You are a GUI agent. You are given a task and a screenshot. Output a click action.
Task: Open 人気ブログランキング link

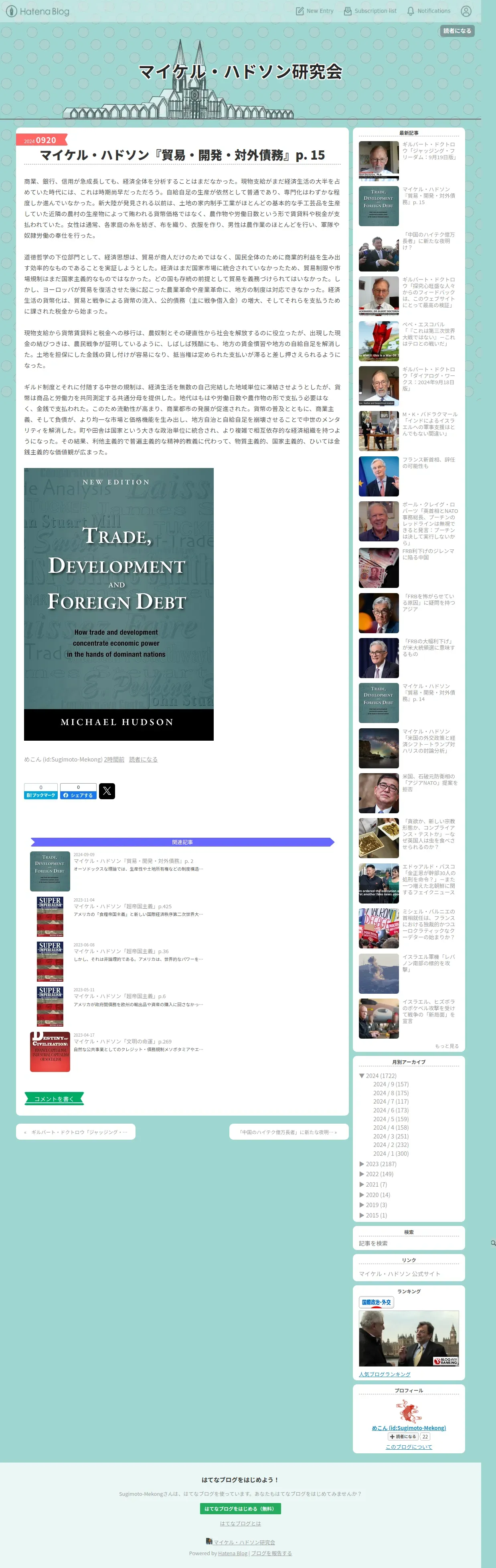coord(385,1374)
